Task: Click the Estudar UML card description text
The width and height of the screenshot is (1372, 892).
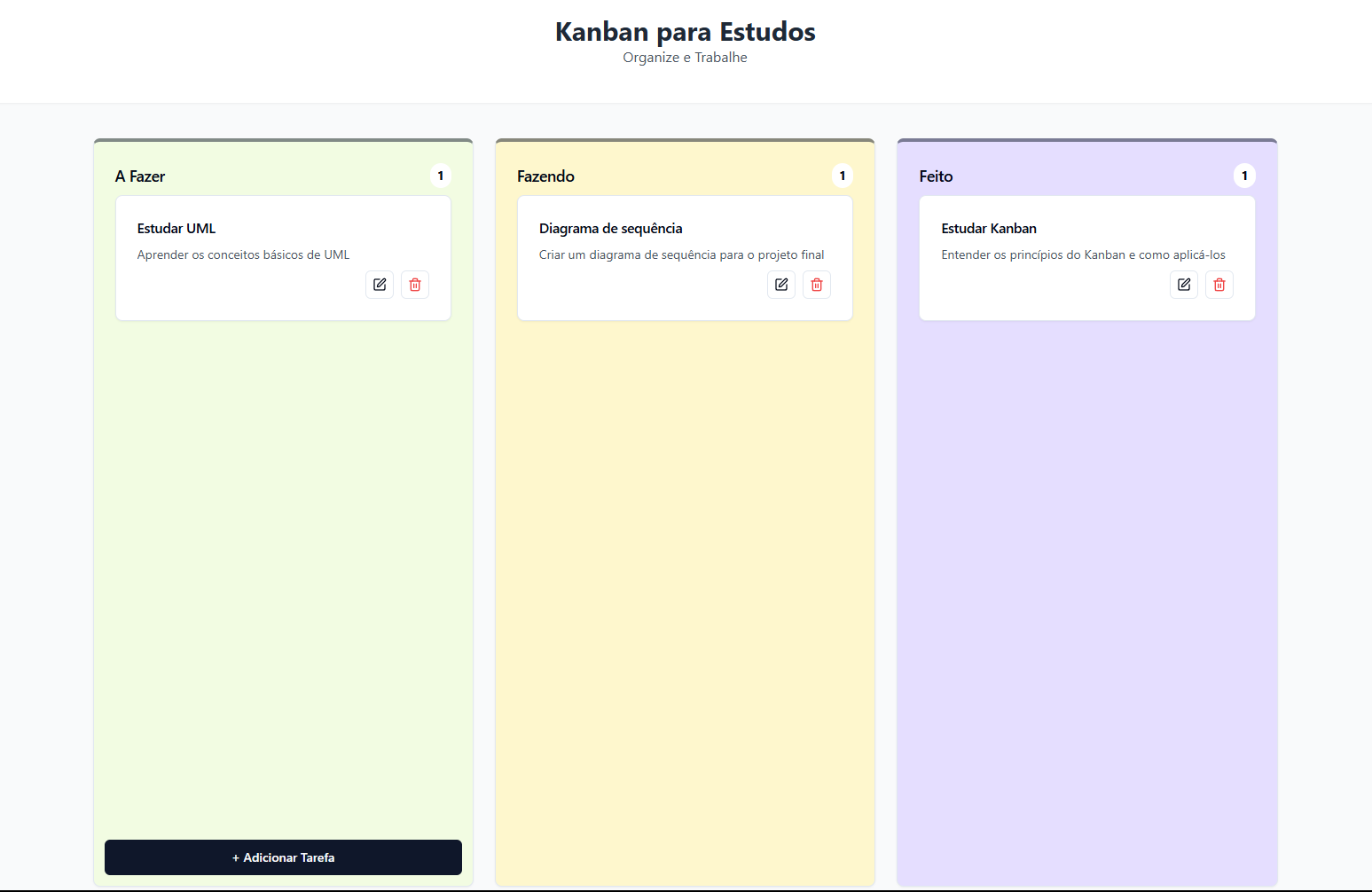Action: pos(243,254)
